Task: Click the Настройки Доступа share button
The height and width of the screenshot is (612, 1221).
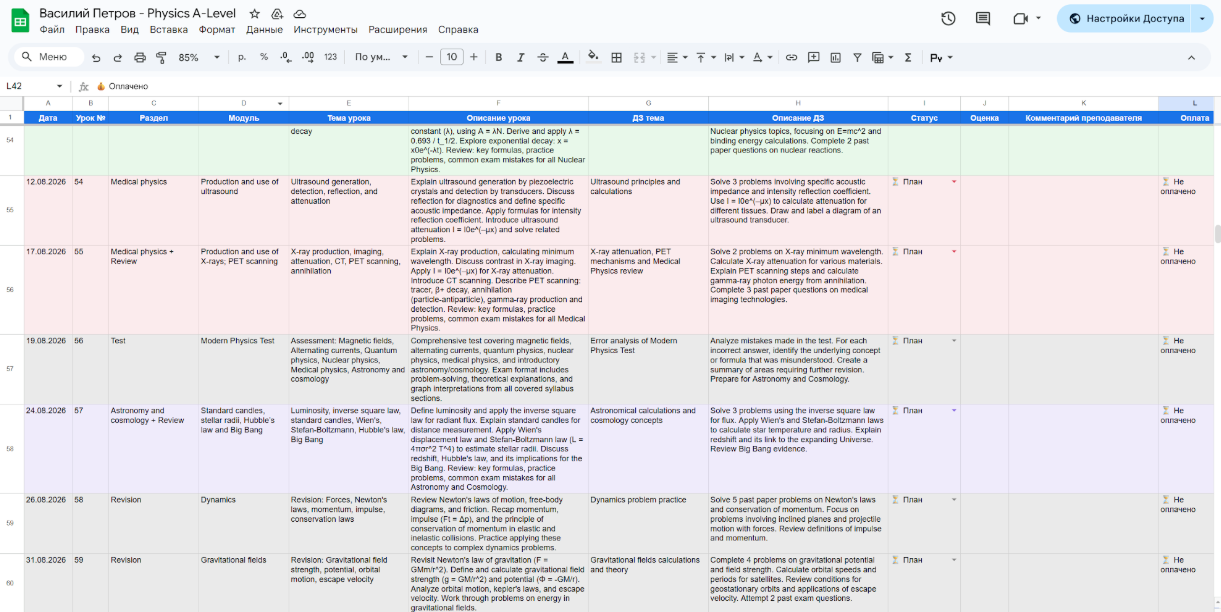Action: [1126, 18]
